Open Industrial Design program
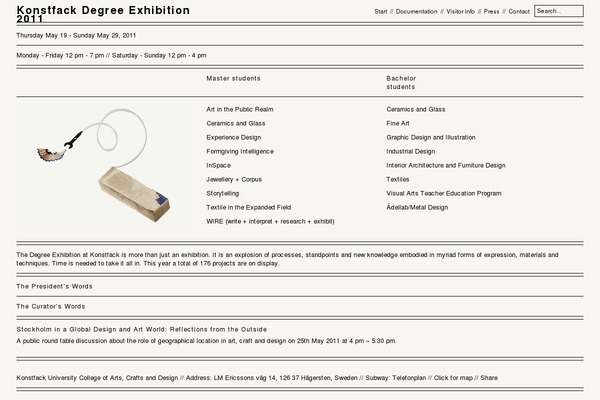Screen dimensions: 600x400 coord(411,152)
